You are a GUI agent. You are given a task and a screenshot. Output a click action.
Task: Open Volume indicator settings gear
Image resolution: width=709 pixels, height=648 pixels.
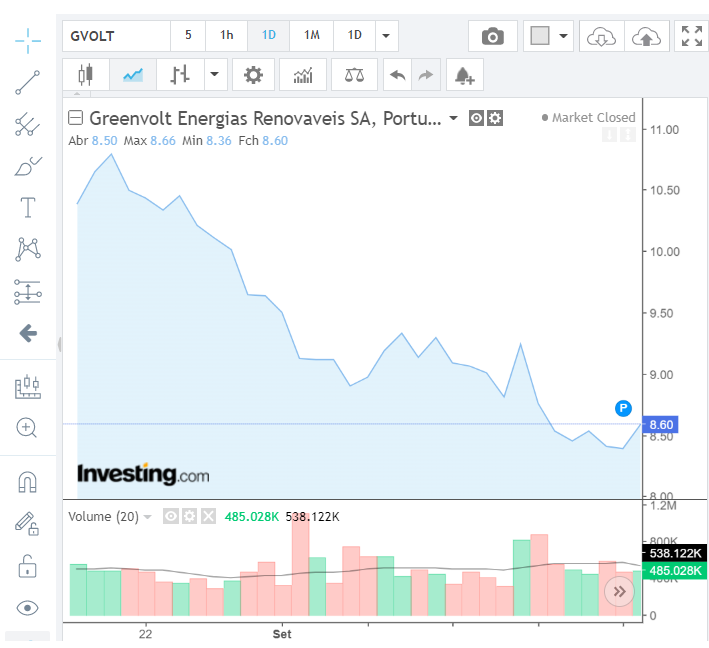tap(189, 516)
